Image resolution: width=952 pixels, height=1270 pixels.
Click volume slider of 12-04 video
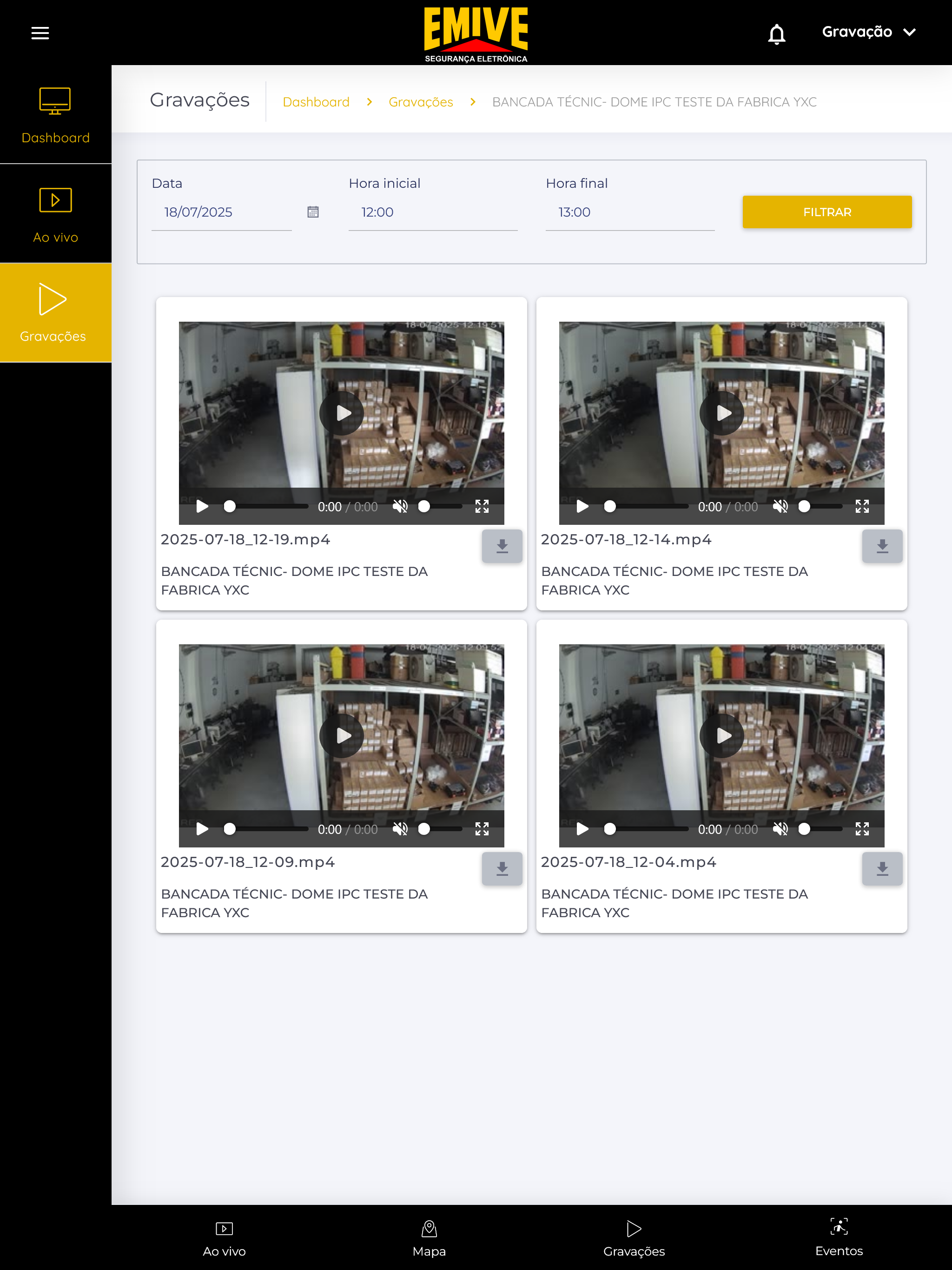(820, 829)
